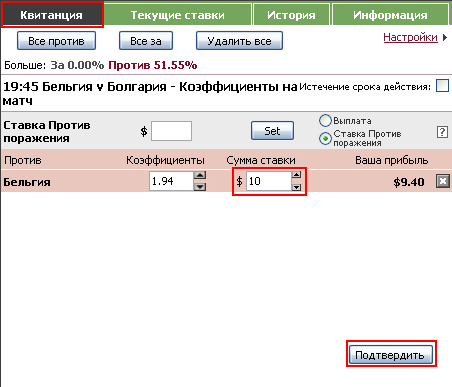Decrease the odds with the down arrow
Screen dimensions: 452x387
click(200, 187)
